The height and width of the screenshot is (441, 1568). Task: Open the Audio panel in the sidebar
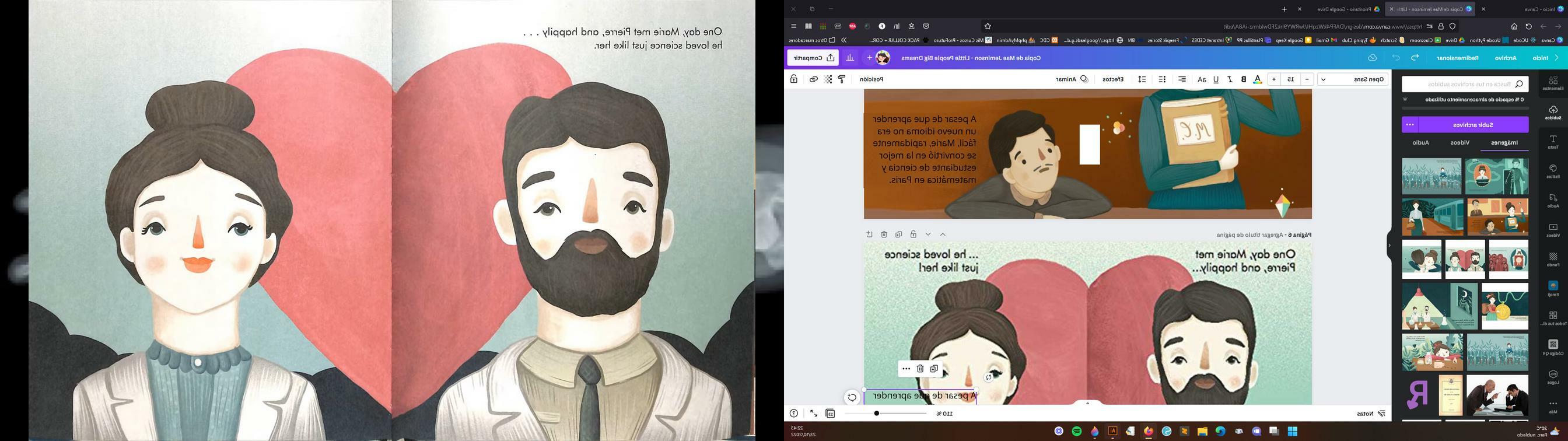(1553, 201)
